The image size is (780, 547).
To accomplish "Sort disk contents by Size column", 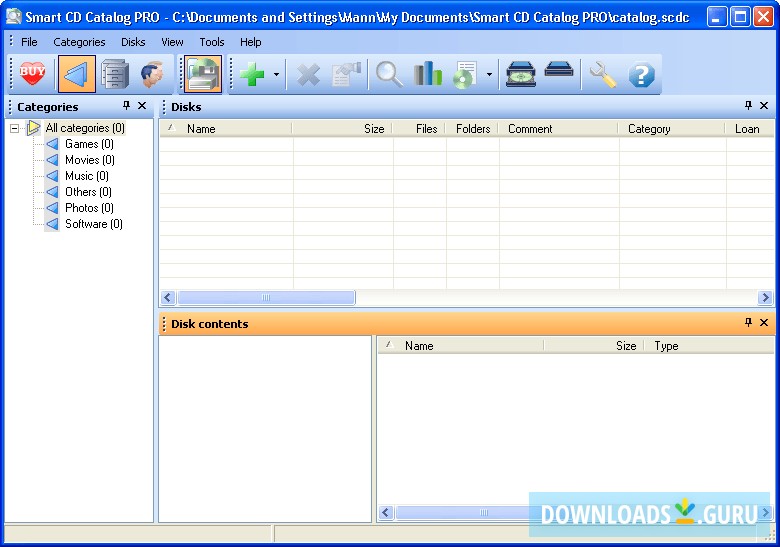I will pos(594,346).
